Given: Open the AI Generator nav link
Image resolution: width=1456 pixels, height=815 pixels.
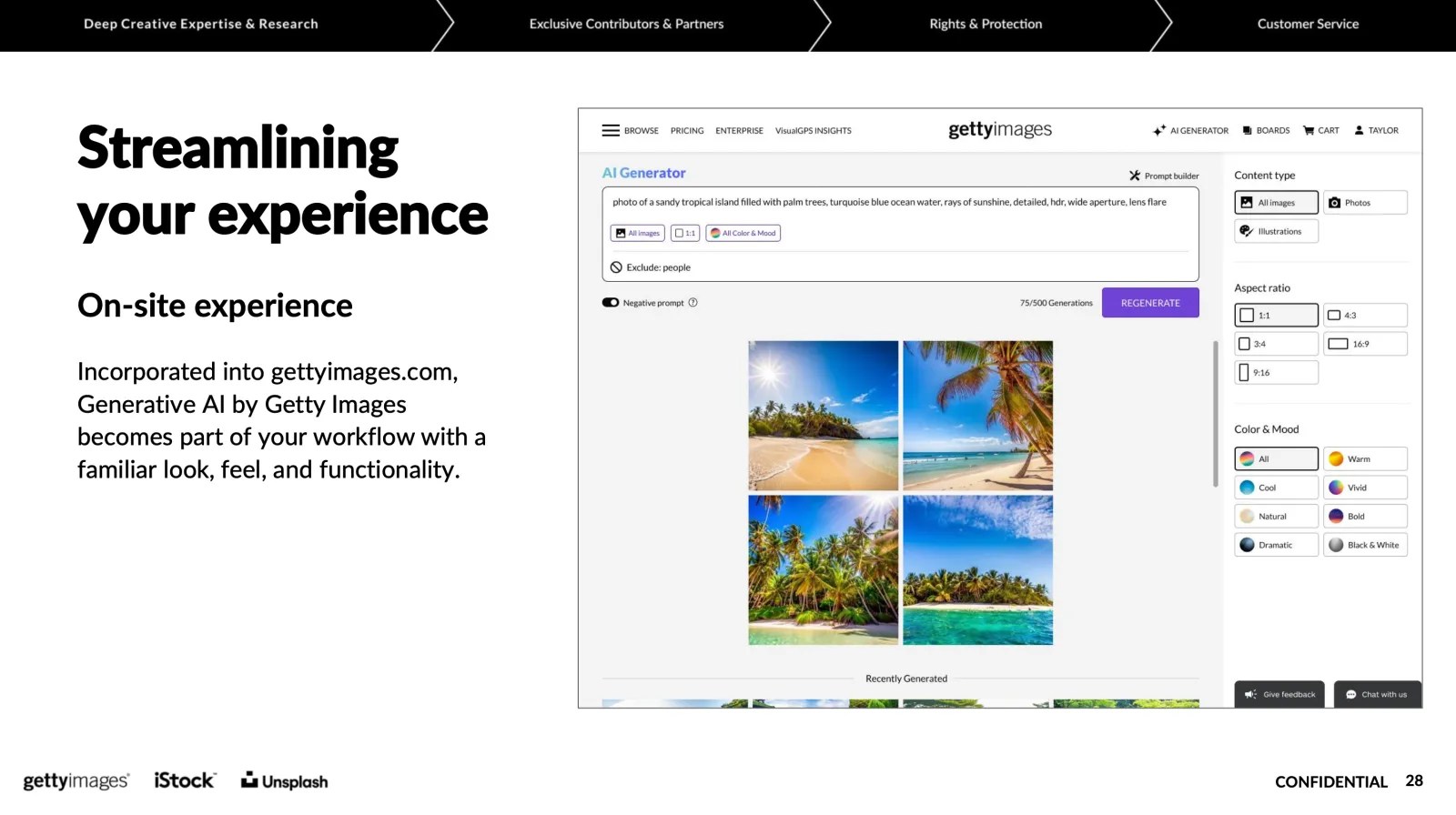Looking at the screenshot, I should (x=1199, y=131).
